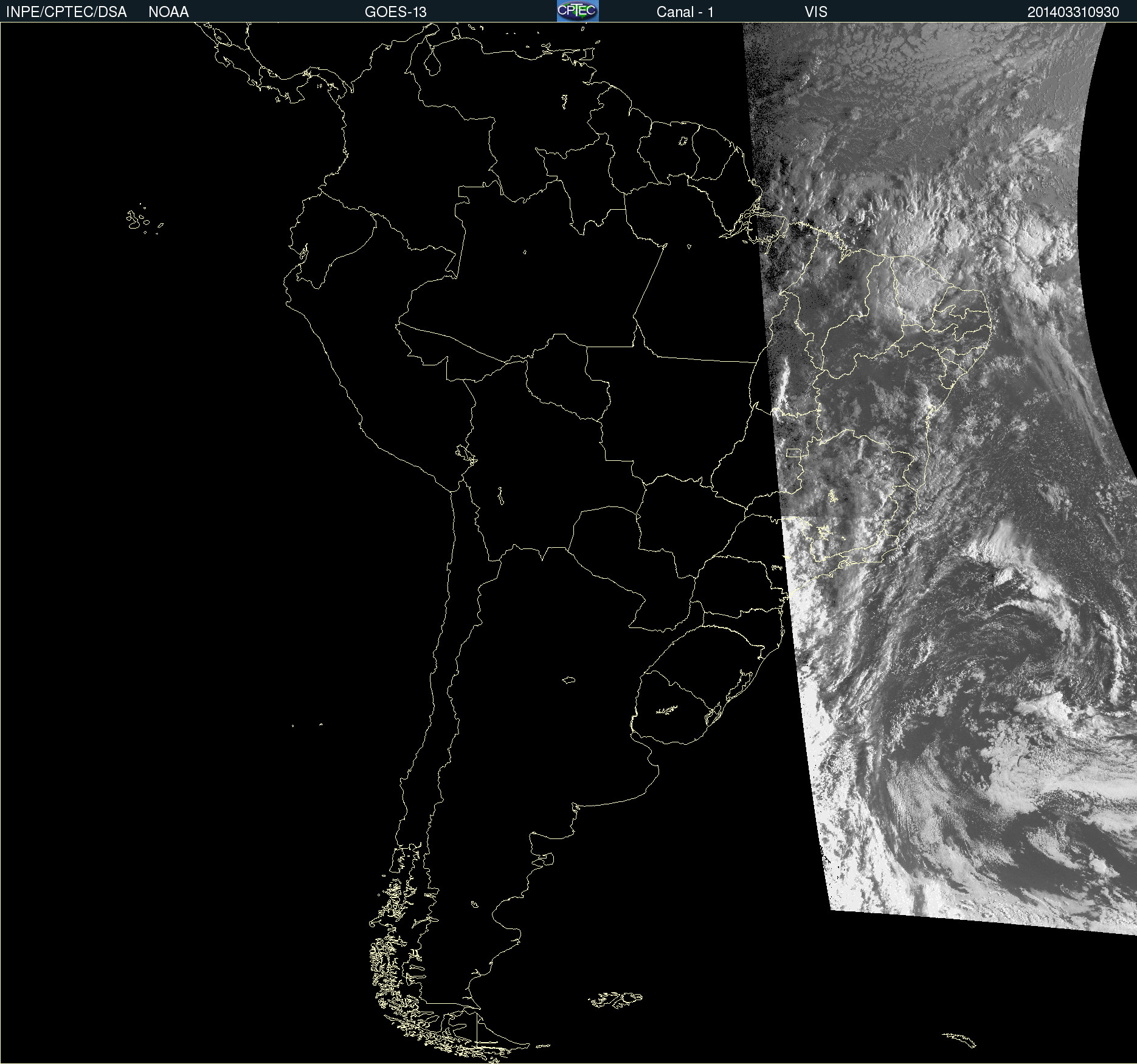Click the Falkland Islands outline
Screen dimensions: 1137x1064
615,1000
